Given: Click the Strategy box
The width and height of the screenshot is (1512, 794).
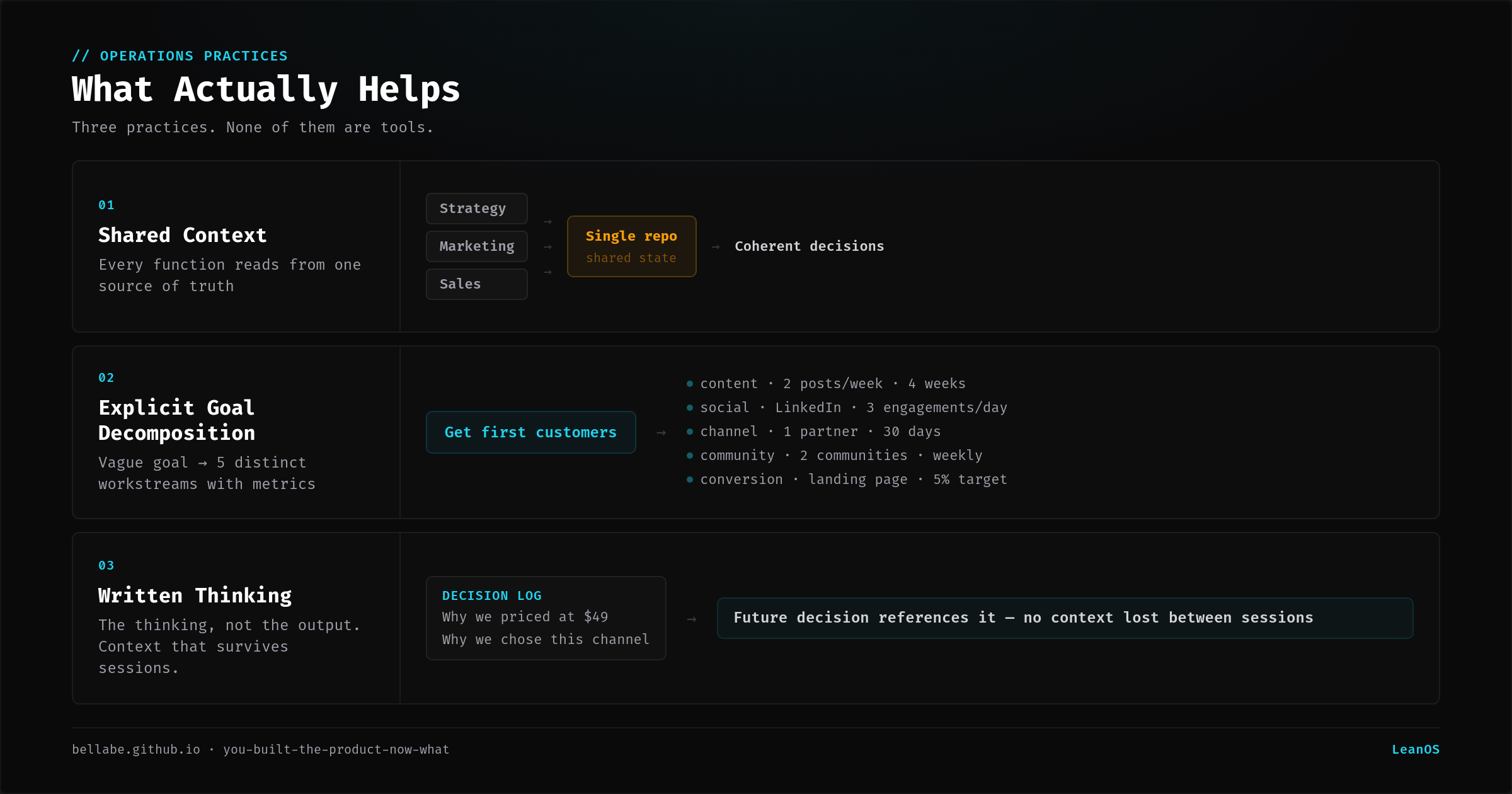Looking at the screenshot, I should pos(476,209).
